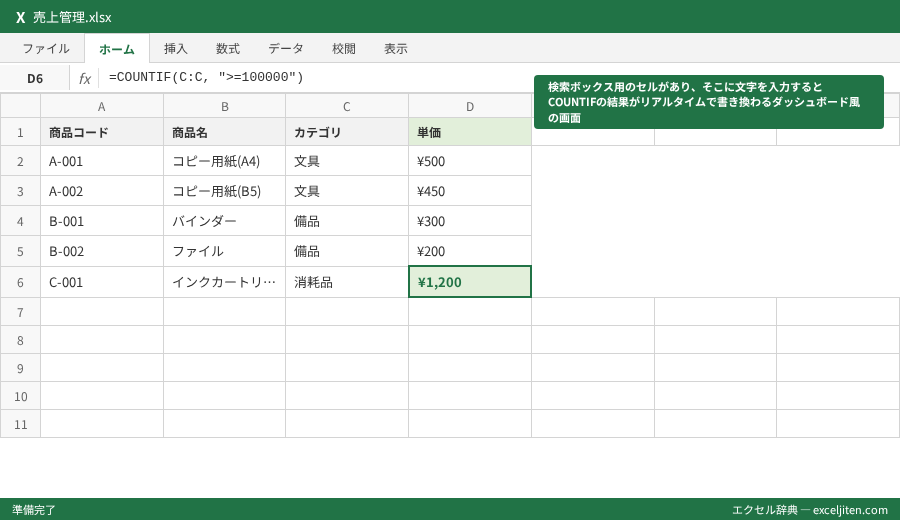Image resolution: width=900 pixels, height=520 pixels.
Task: Select column B header
Action: [224, 106]
